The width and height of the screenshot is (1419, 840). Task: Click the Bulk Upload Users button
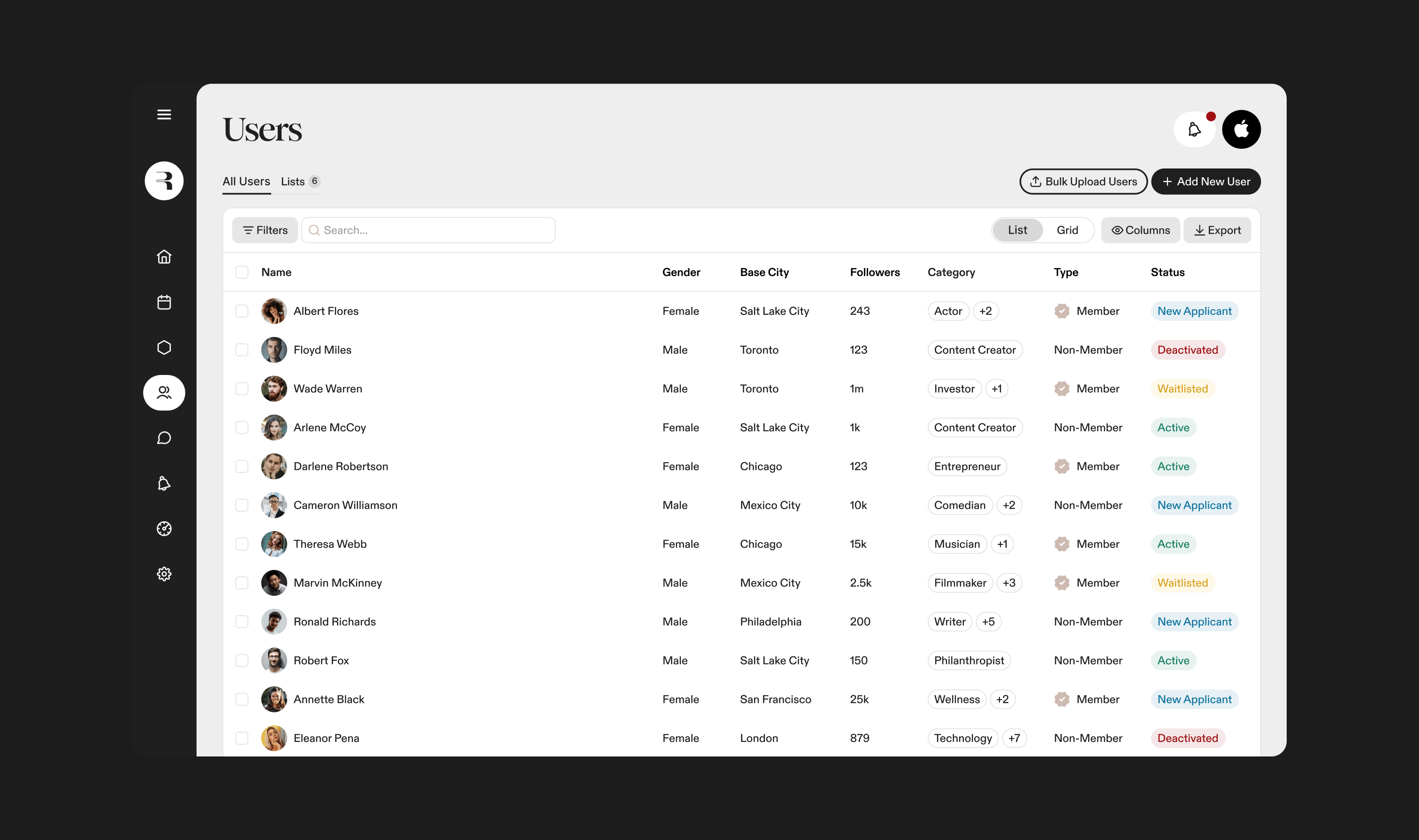pos(1083,181)
